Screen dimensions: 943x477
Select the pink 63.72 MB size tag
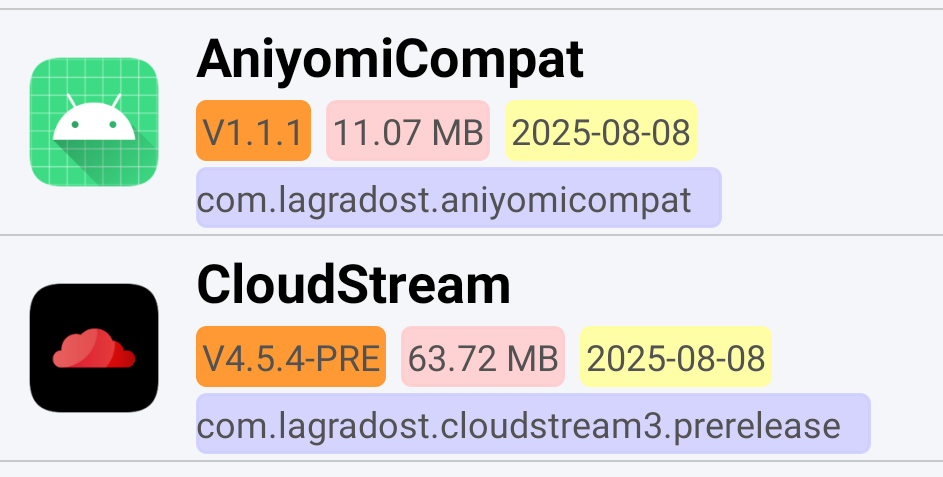[483, 357]
